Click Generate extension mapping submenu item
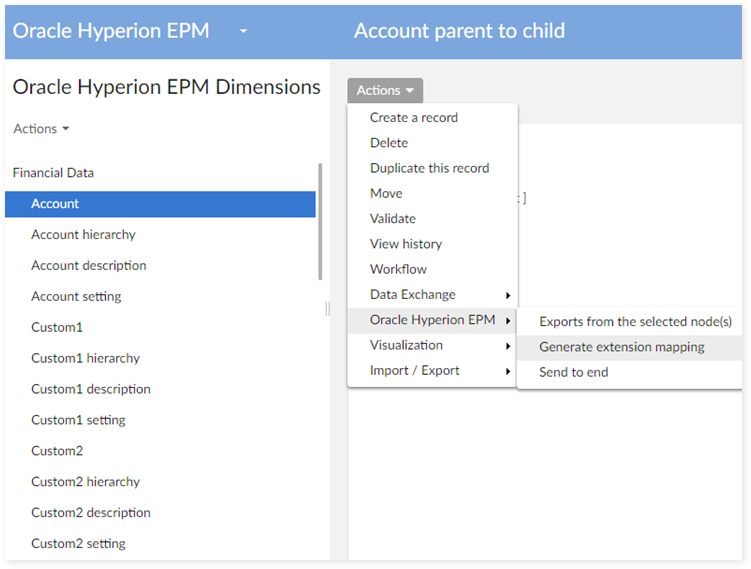This screenshot has height=569, width=751. click(622, 347)
